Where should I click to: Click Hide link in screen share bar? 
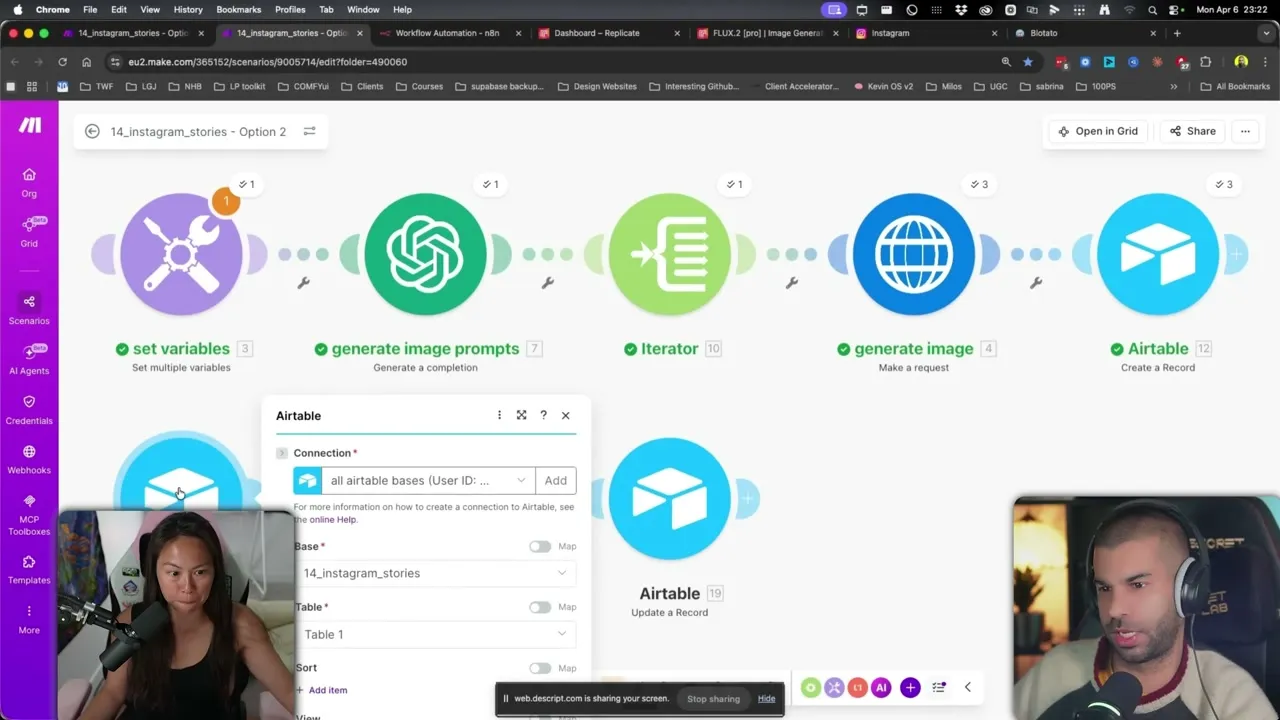click(766, 699)
